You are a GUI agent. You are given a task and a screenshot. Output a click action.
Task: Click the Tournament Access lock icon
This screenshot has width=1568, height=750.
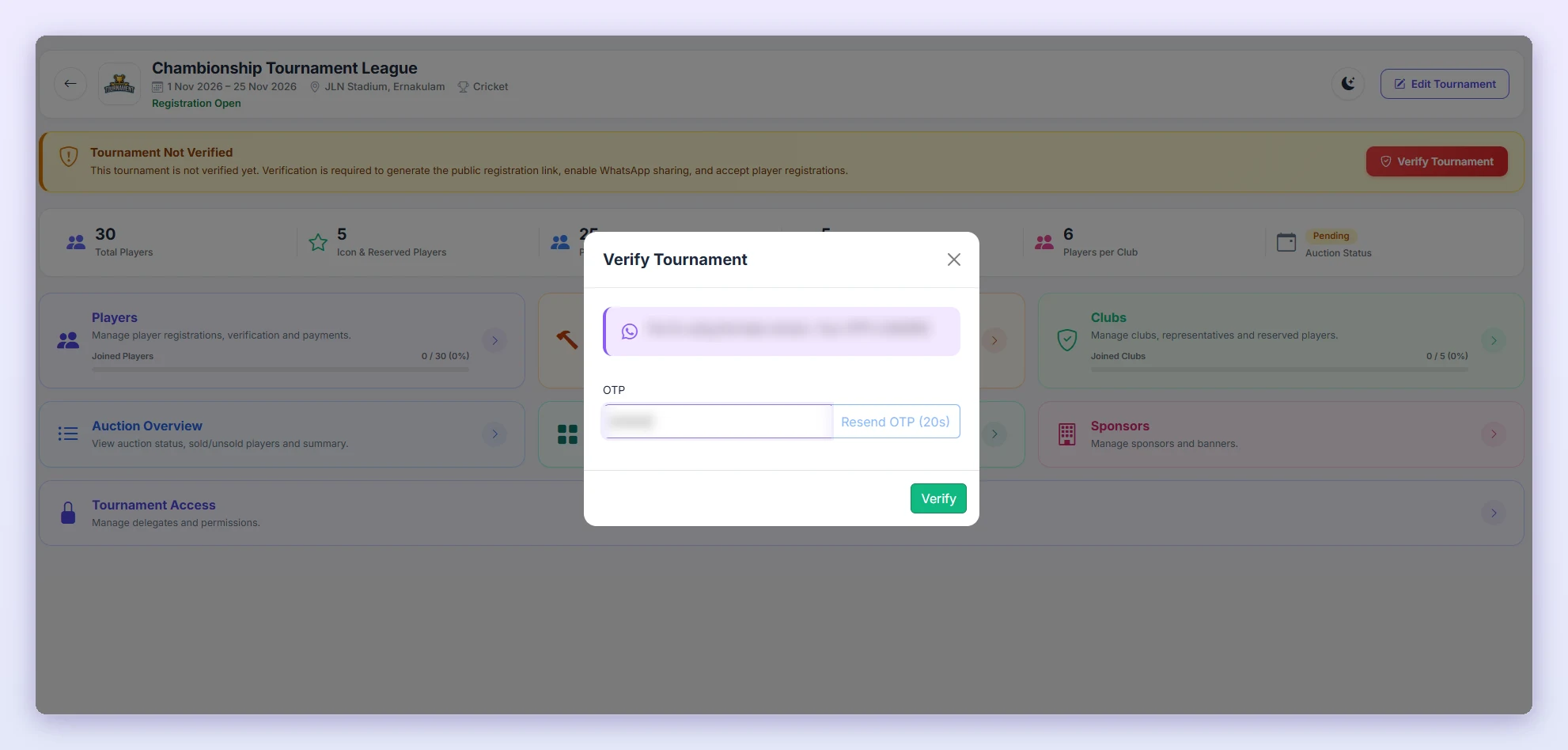pos(68,513)
